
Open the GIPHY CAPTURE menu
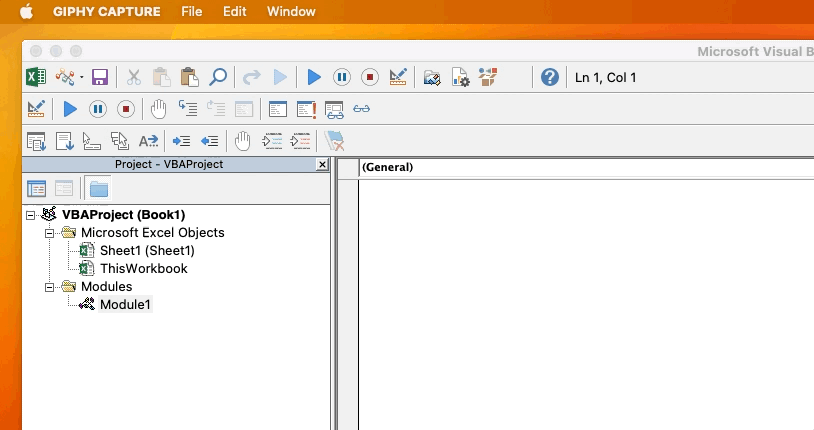click(106, 11)
